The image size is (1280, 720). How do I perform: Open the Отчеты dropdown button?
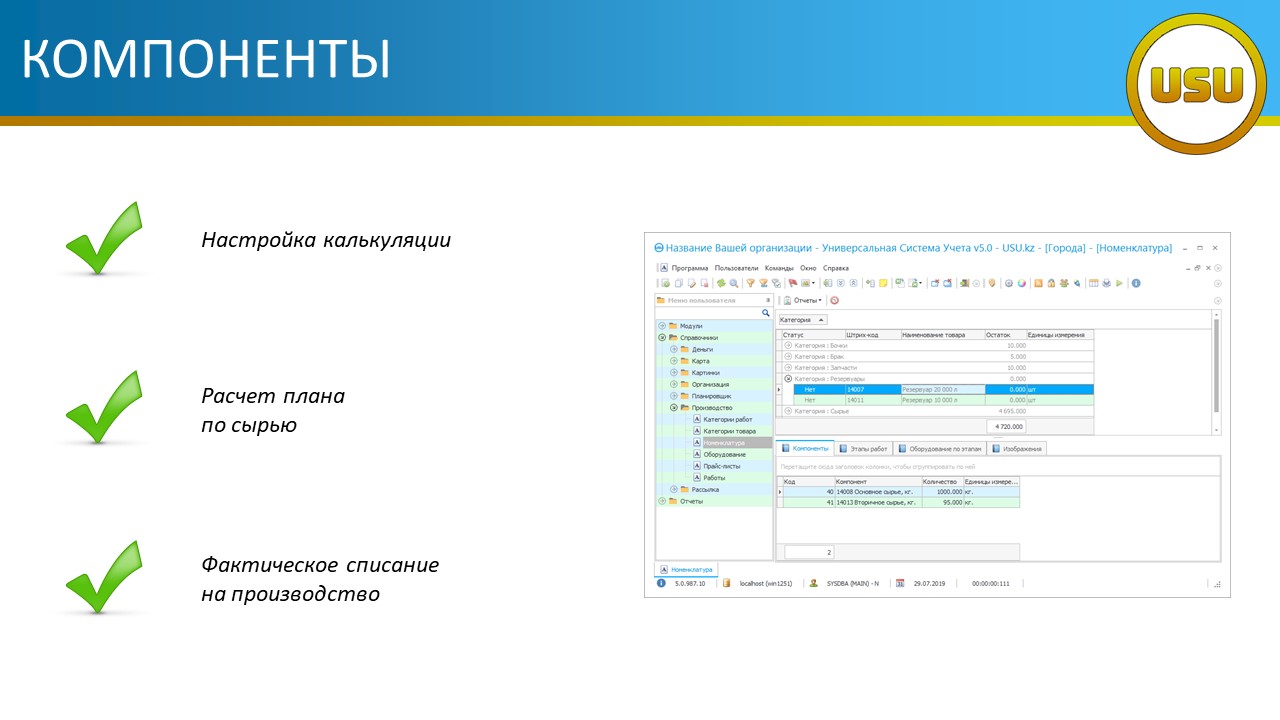(803, 300)
